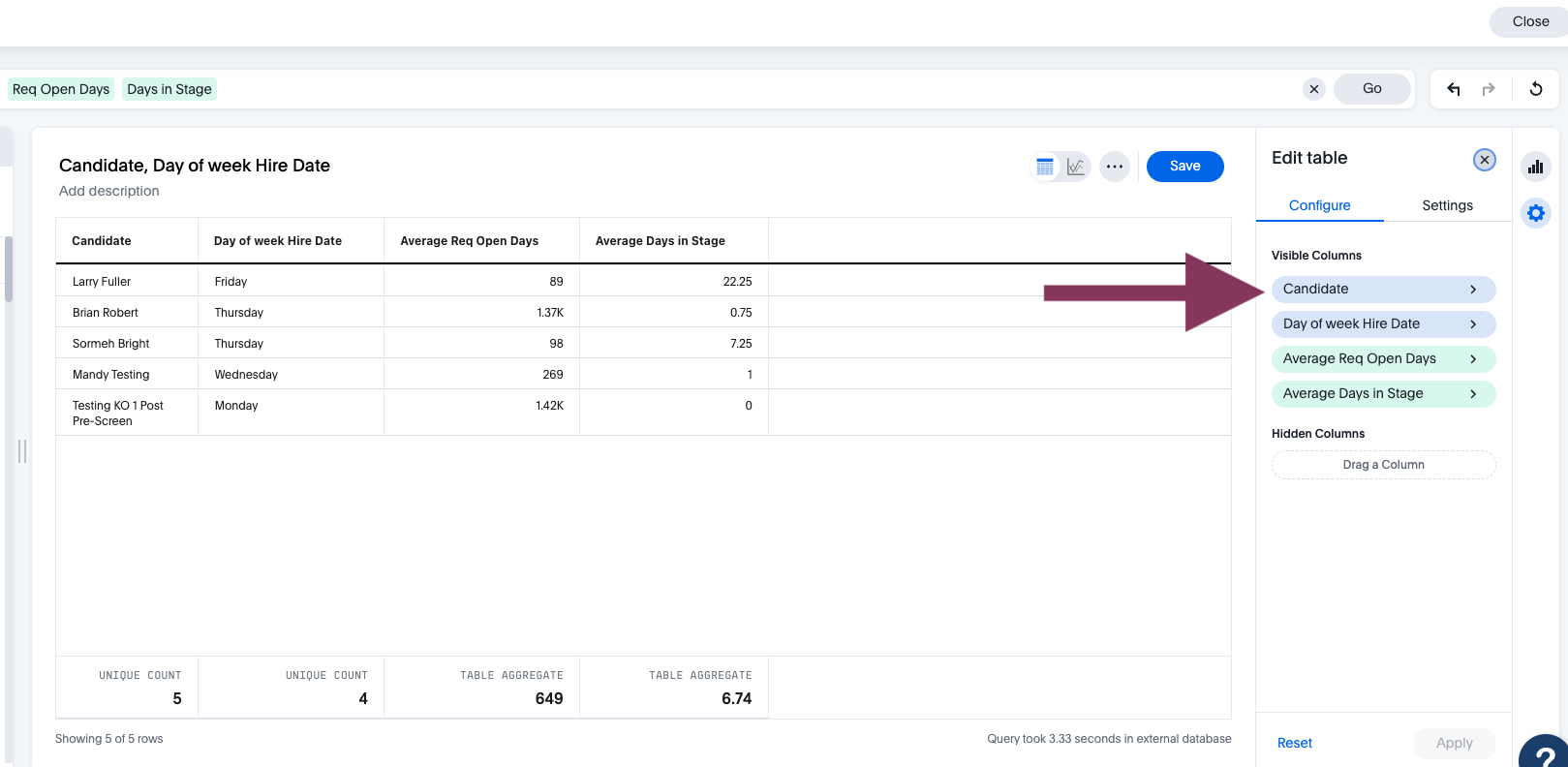Click the answer title Candidate, Day of week Hire Date

pyautogui.click(x=195, y=166)
